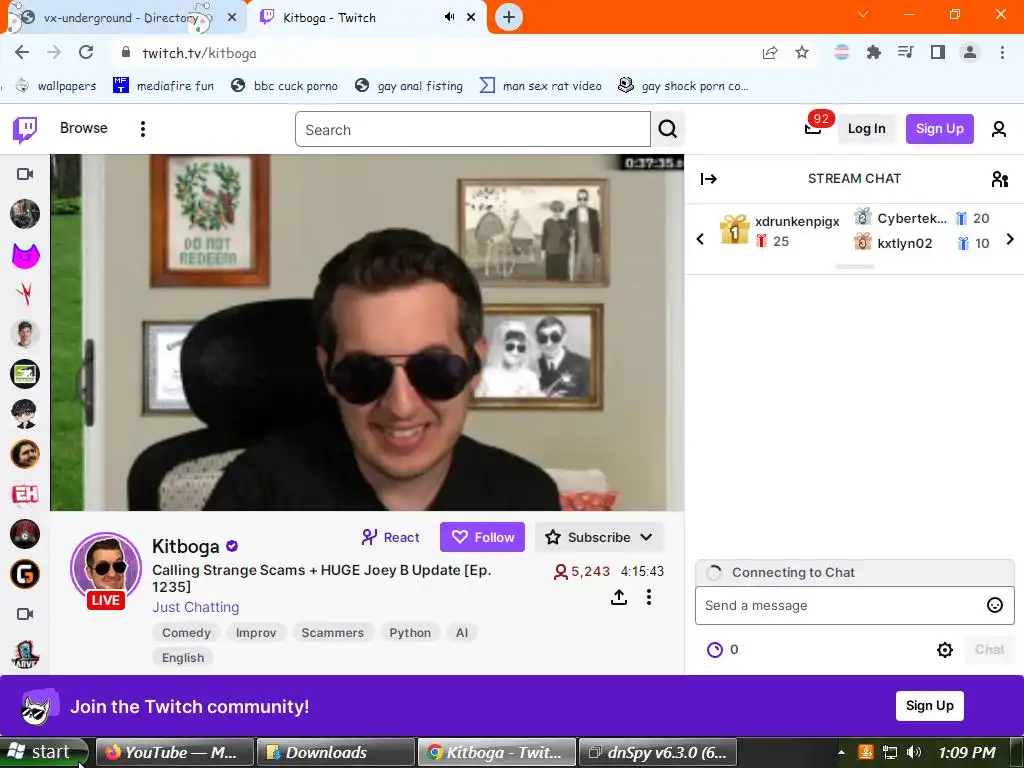Select the Python tag
This screenshot has width=1024, height=768.
click(410, 633)
